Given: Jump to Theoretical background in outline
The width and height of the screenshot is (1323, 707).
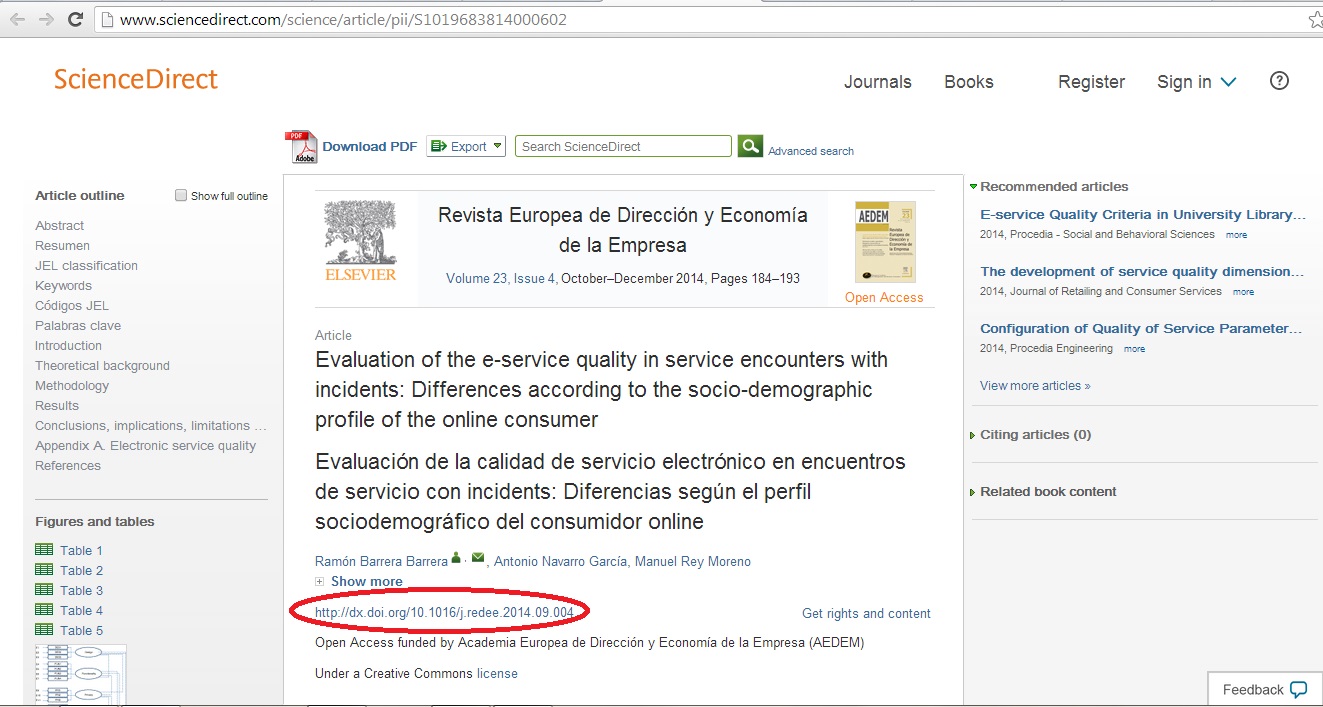Looking at the screenshot, I should tap(102, 365).
